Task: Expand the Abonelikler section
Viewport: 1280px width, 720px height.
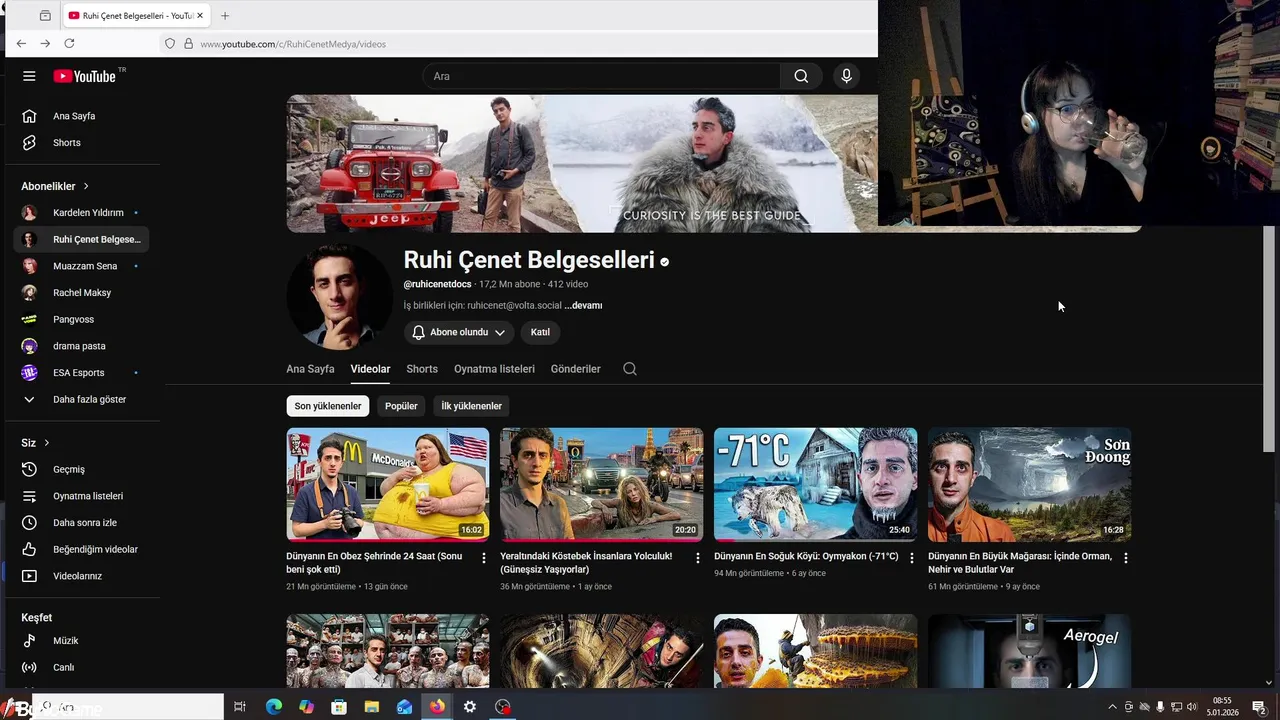Action: 55,186
